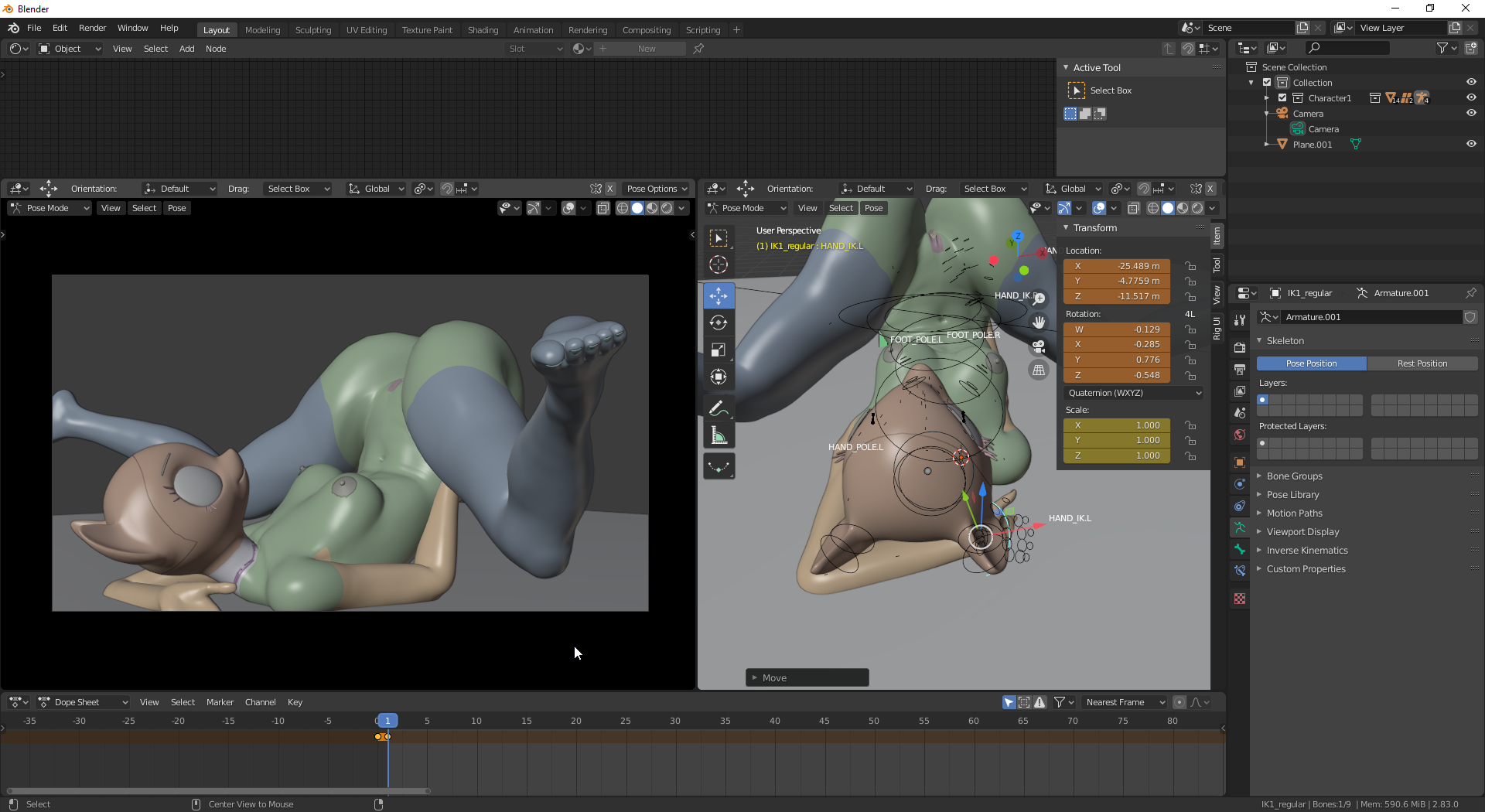1485x812 pixels.
Task: Click the Rest Position button
Action: coord(1422,363)
